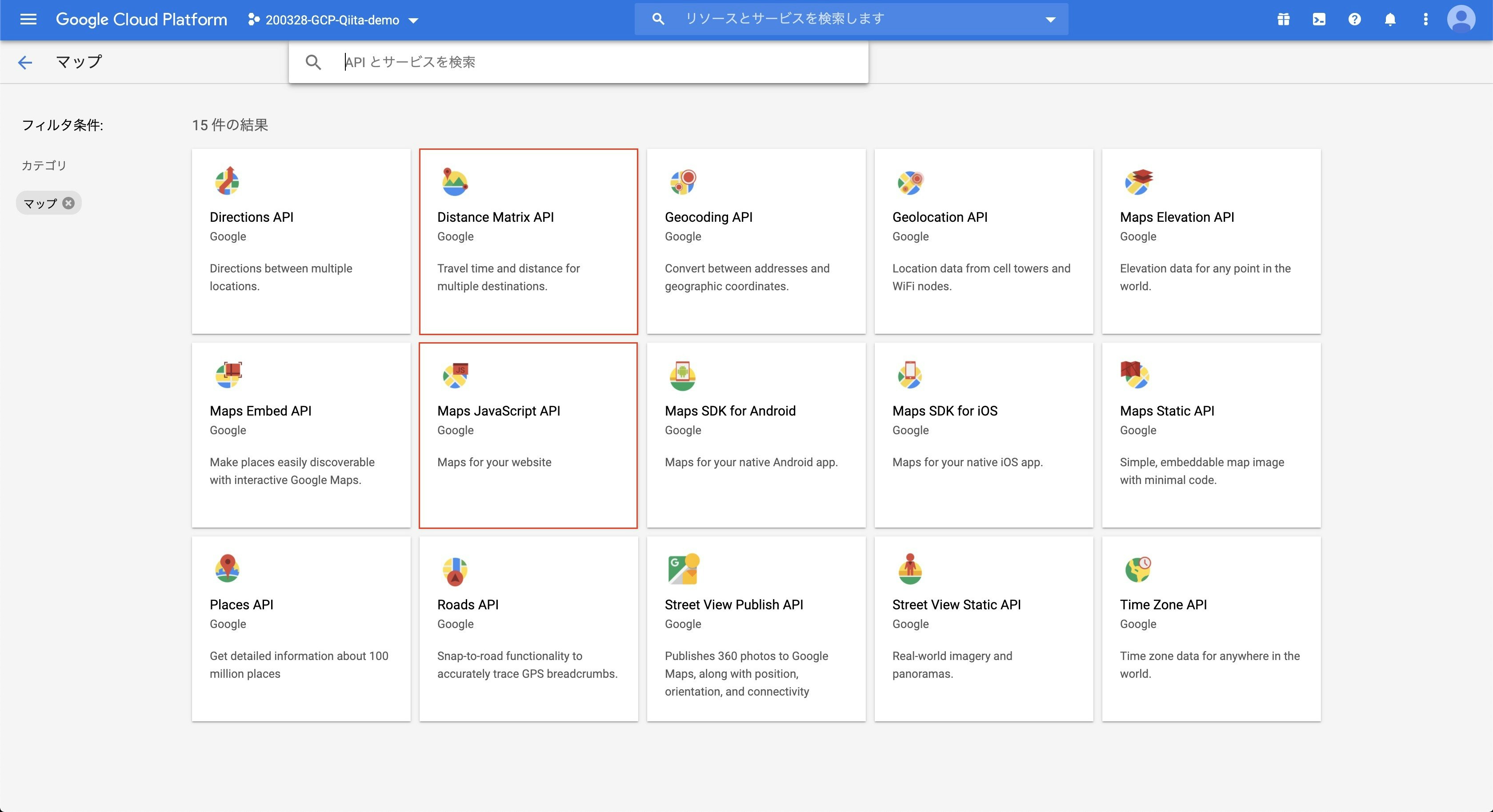Open the Directions API title link
The image size is (1493, 812).
251,217
